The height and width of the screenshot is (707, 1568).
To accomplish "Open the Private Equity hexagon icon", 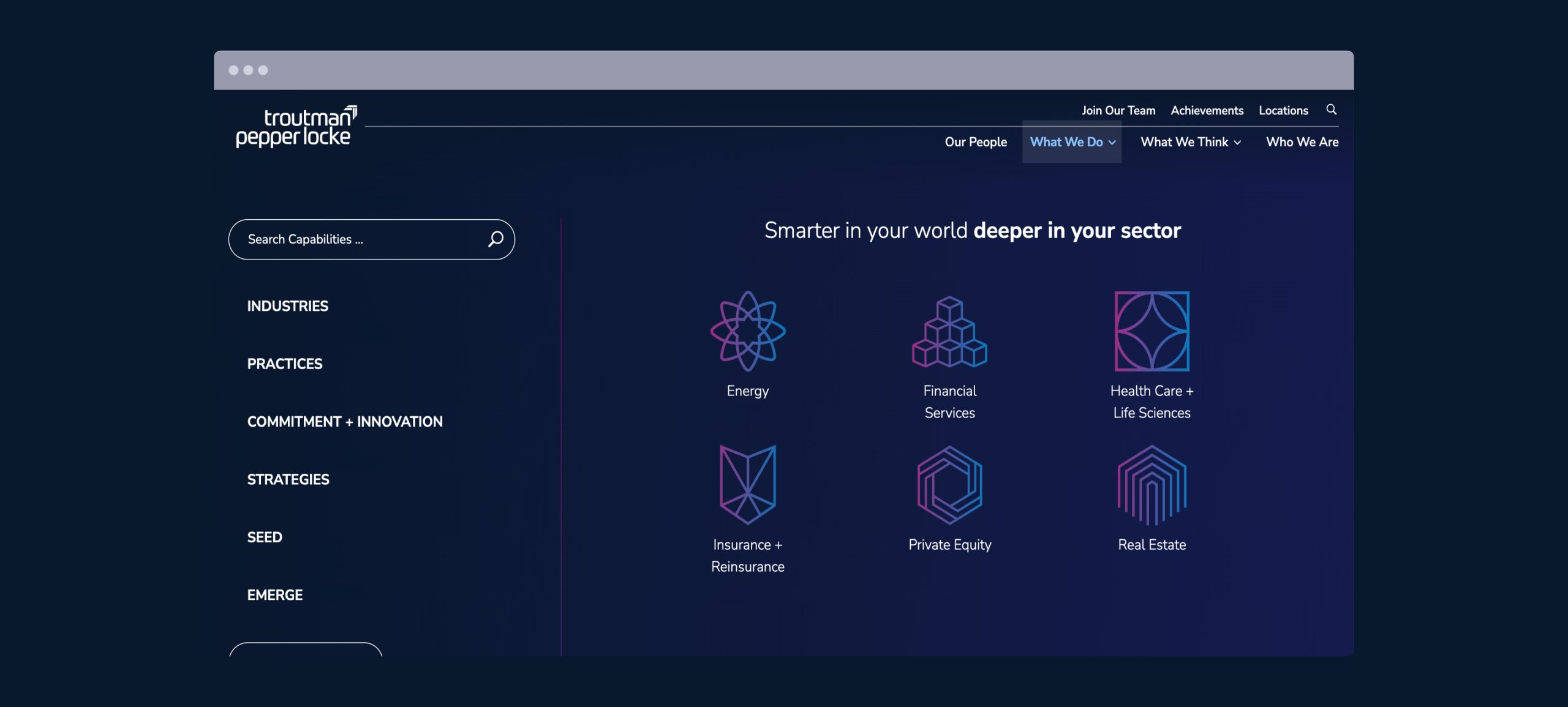I will coord(949,485).
